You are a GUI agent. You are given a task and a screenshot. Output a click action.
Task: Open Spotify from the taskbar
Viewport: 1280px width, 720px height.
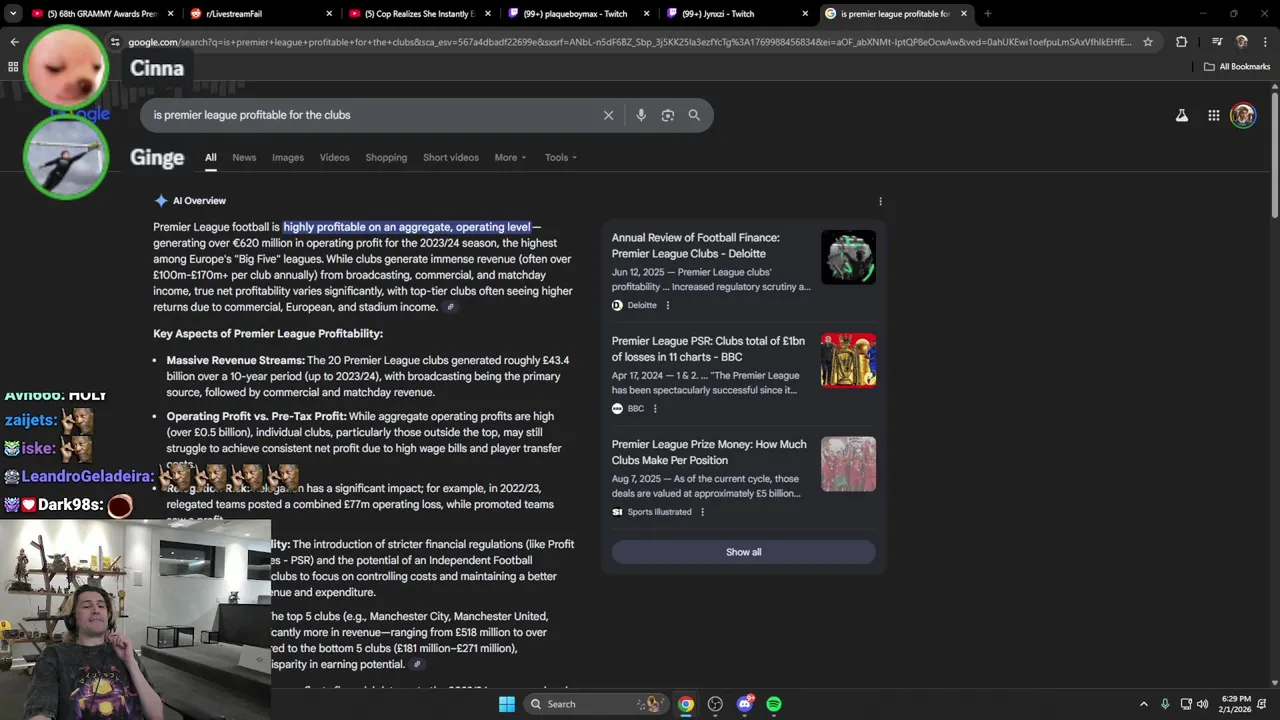pyautogui.click(x=774, y=704)
